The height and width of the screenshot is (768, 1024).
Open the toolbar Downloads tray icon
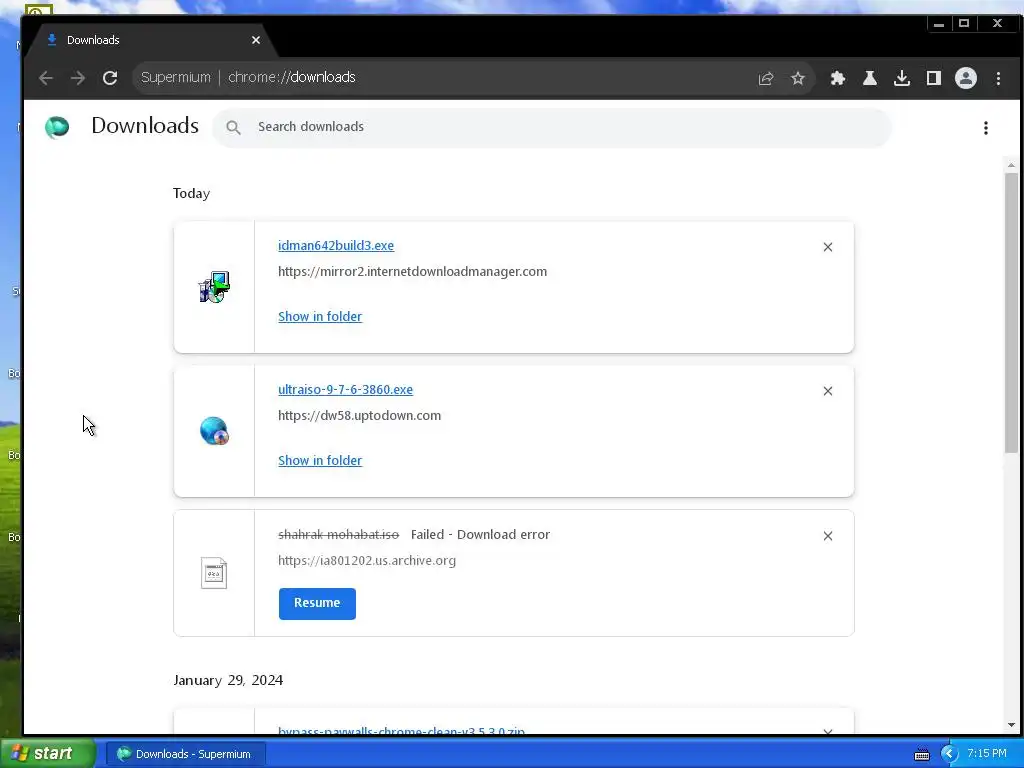(901, 78)
